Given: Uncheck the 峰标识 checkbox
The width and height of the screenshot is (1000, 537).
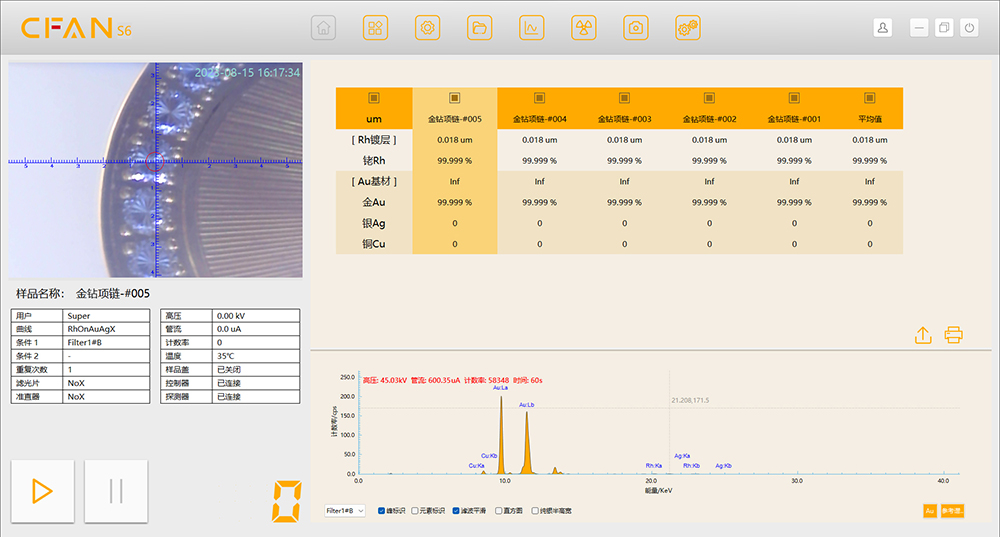Looking at the screenshot, I should tap(381, 511).
